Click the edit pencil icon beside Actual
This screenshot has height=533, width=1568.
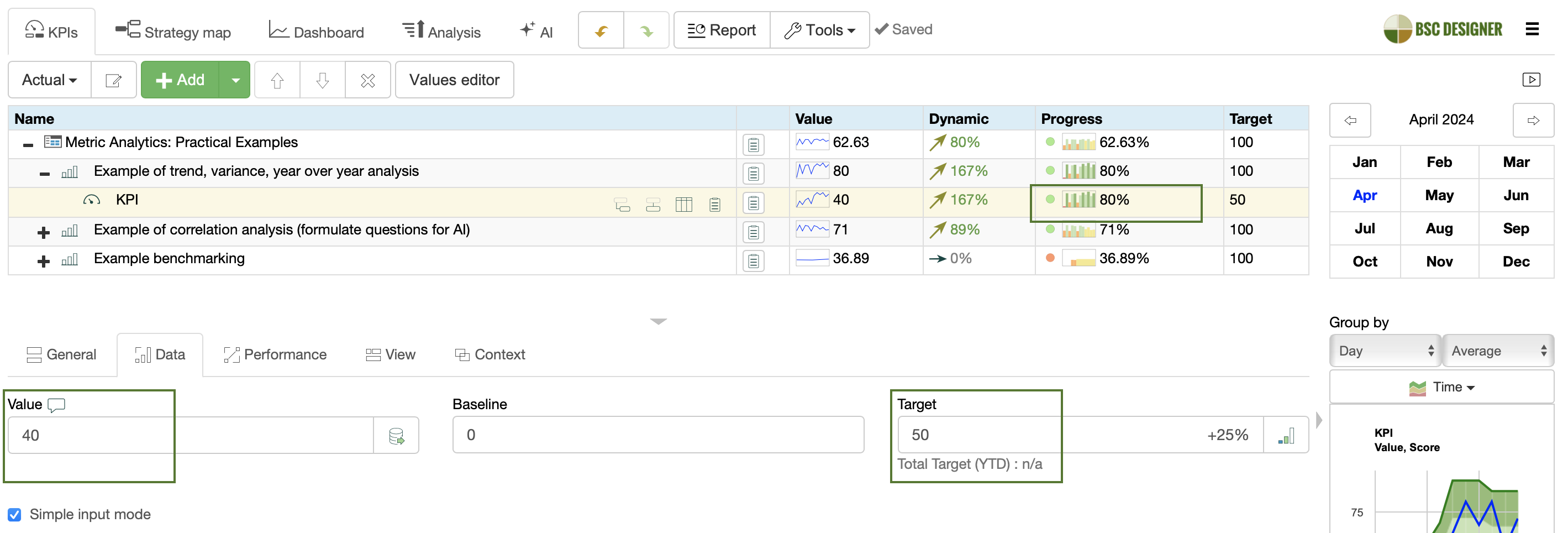tap(113, 79)
